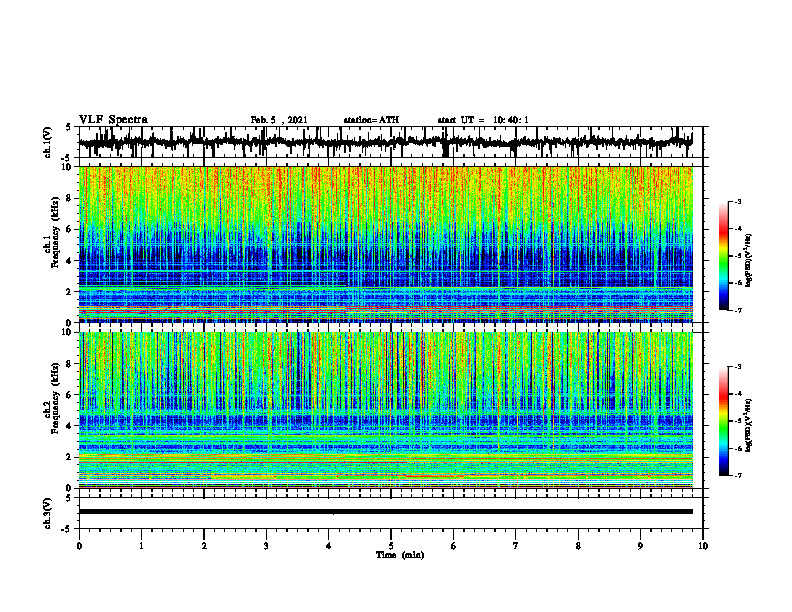Click the ch.2 frequency tick label "2"
This screenshot has height=612, width=792.
pos(69,457)
